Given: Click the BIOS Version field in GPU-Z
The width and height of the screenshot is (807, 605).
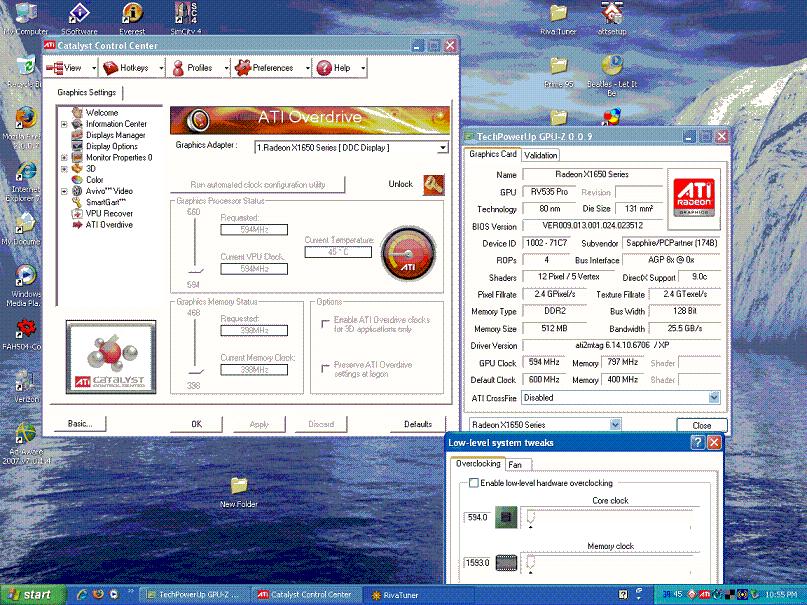Looking at the screenshot, I should point(592,226).
